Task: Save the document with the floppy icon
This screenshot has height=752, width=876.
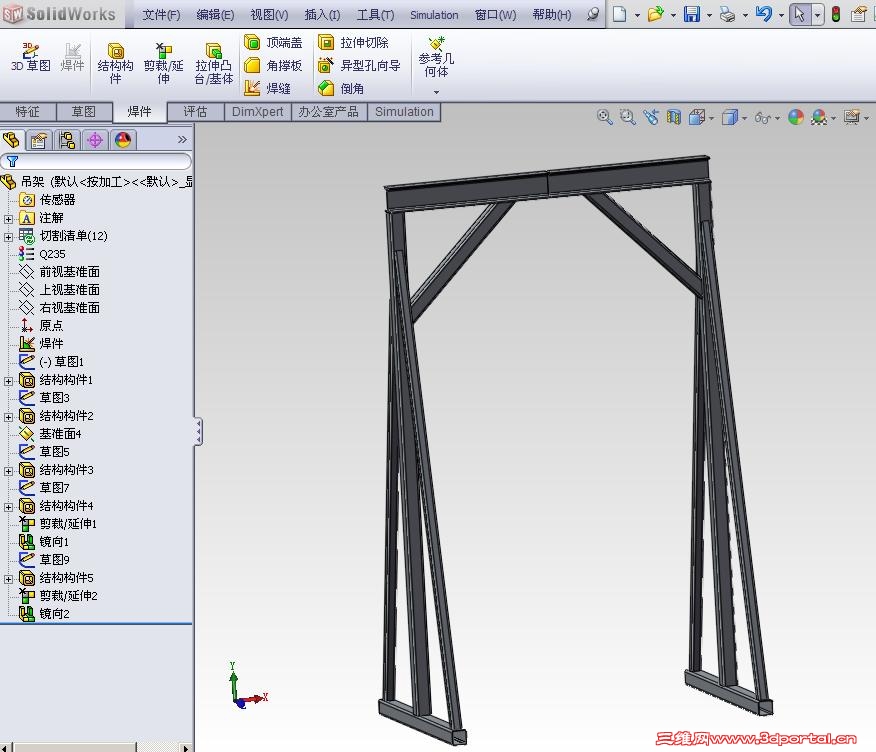Action: coord(692,14)
